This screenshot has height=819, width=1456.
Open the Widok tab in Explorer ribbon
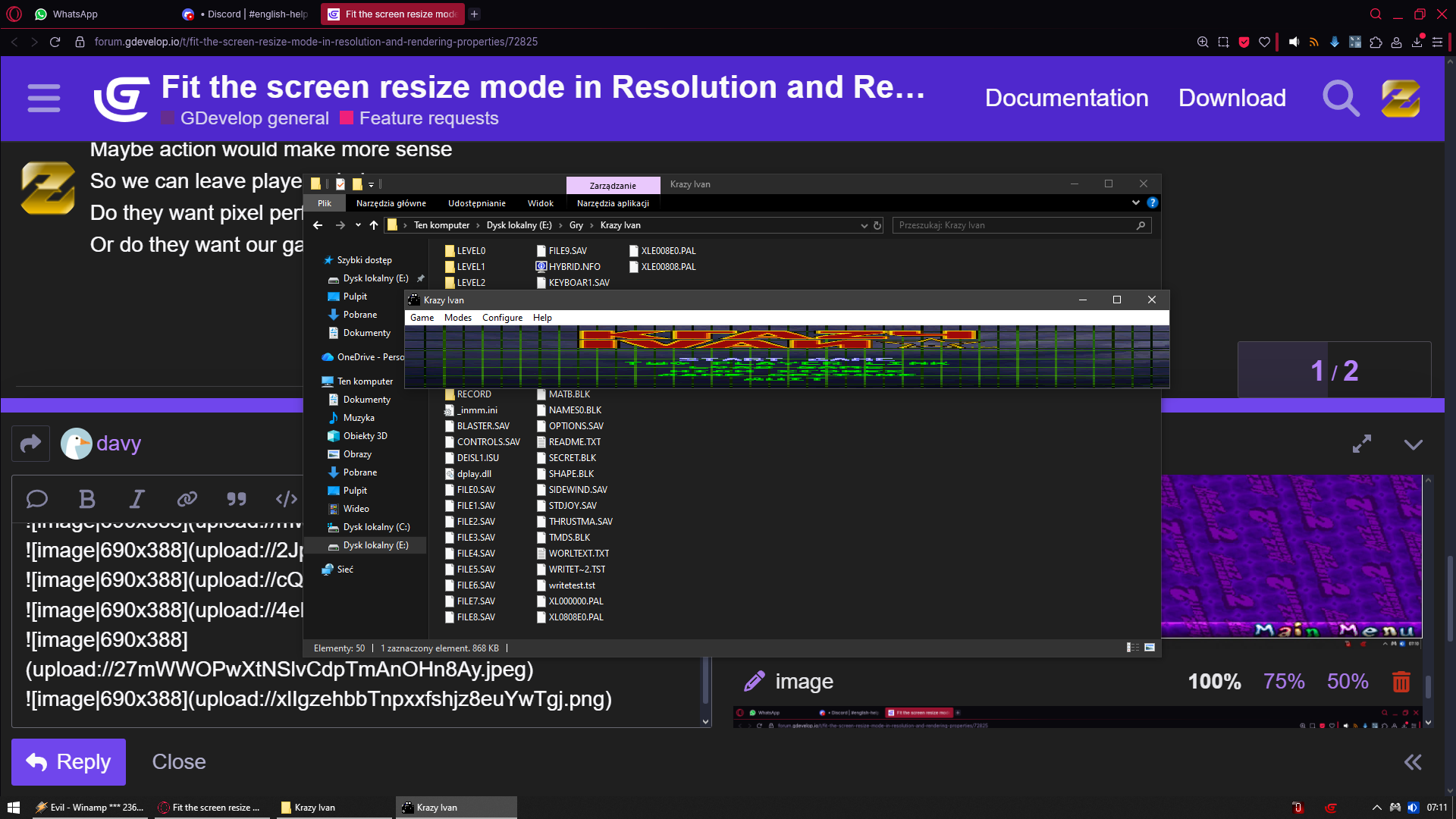(x=540, y=203)
